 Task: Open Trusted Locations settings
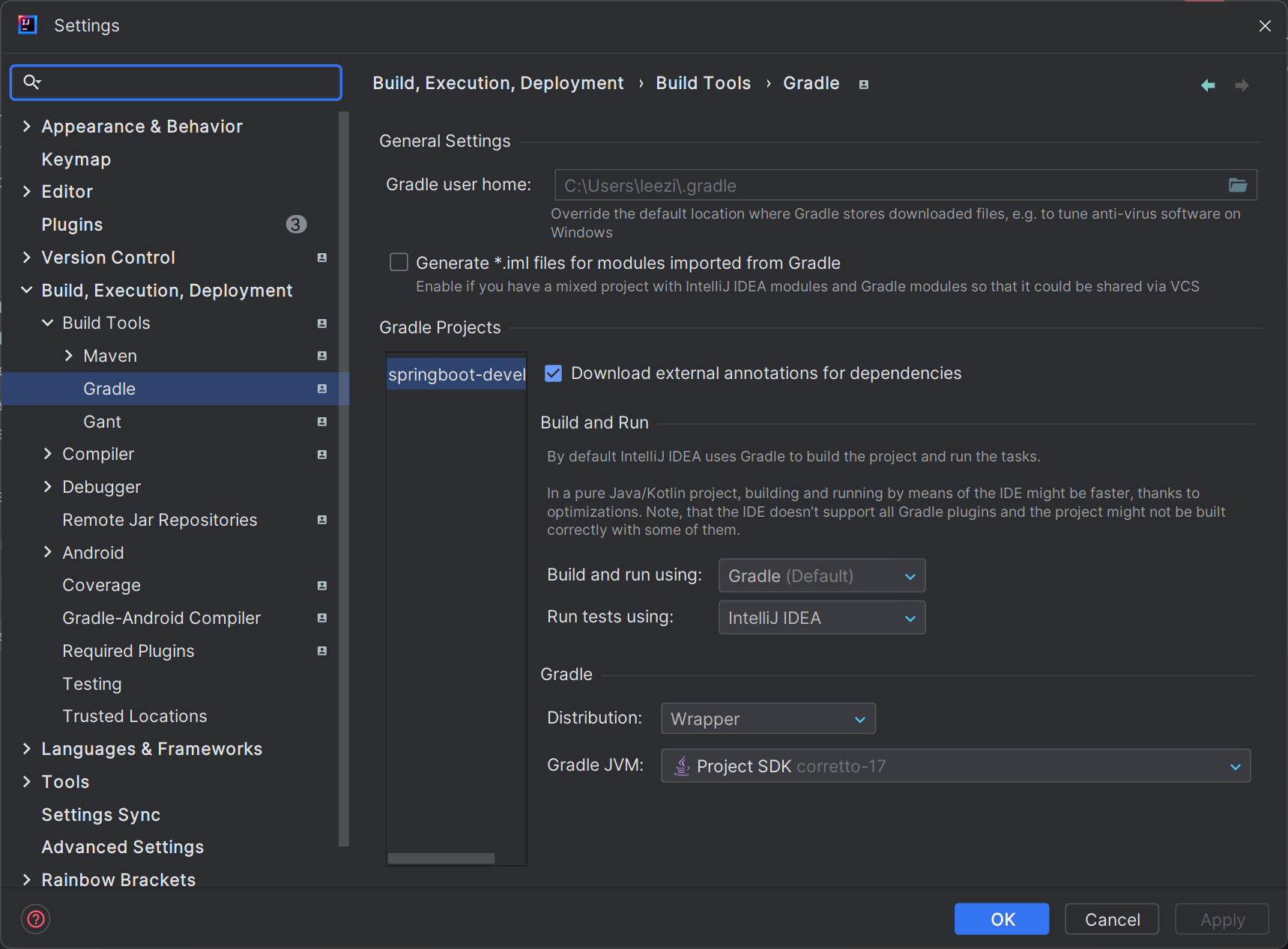[x=135, y=716]
